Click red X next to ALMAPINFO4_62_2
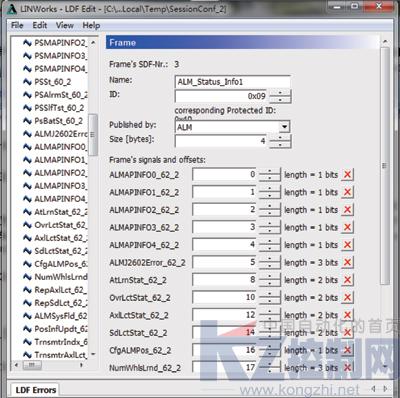Screen dimensions: 400x398 [x=347, y=245]
